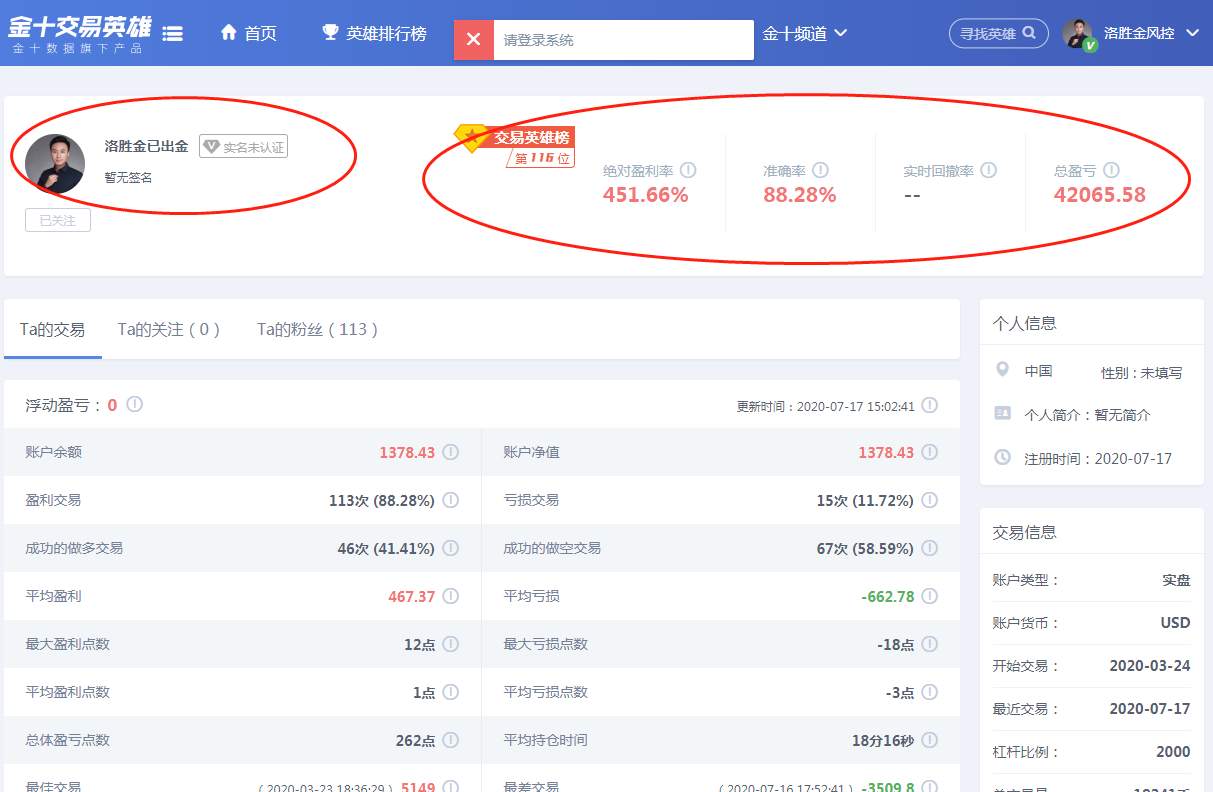The image size is (1213, 792).
Task: Open user avatar in top navigation bar
Action: pos(1078,34)
